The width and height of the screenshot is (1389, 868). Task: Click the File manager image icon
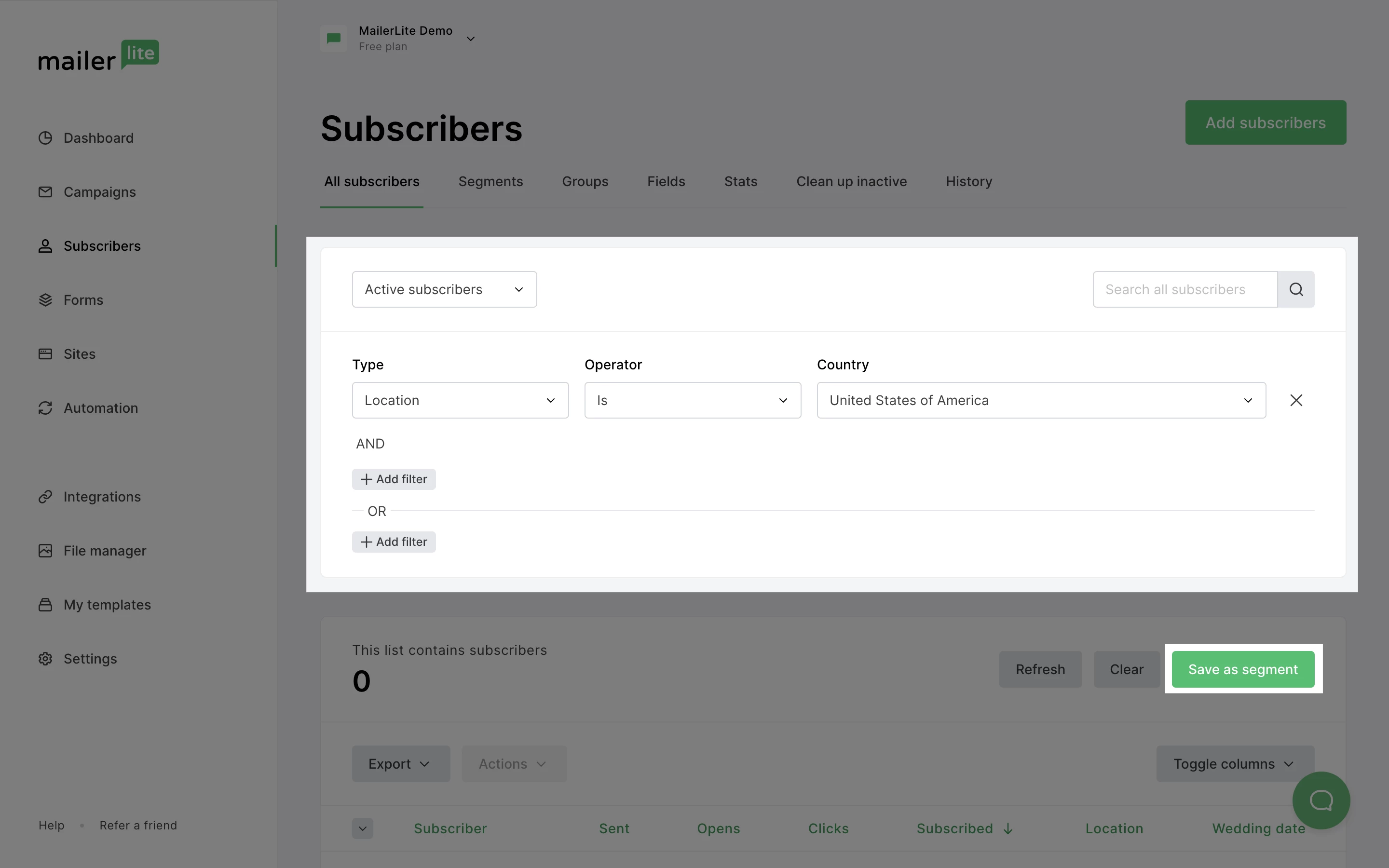tap(45, 551)
